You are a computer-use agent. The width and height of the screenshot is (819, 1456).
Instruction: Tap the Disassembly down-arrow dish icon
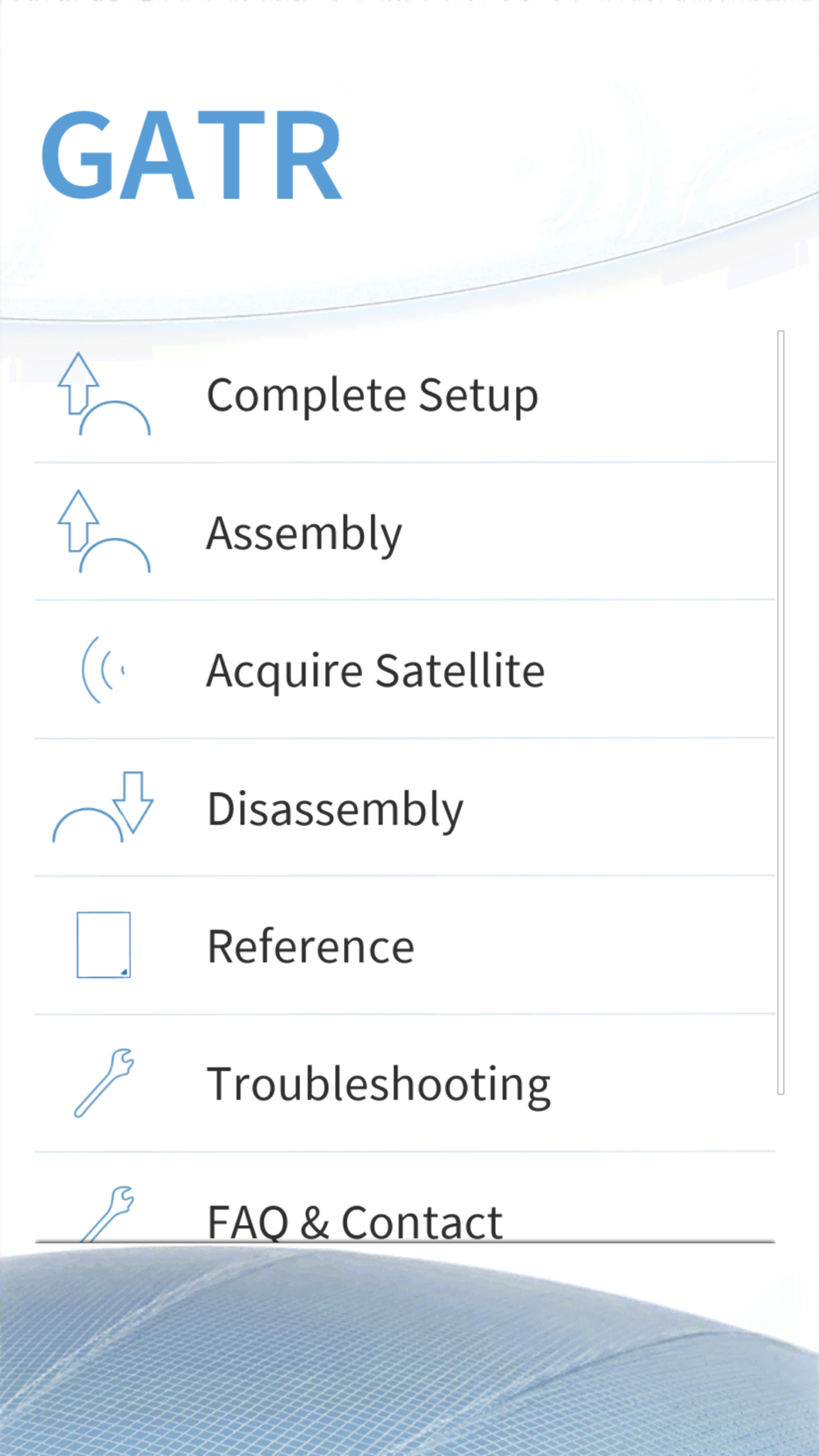click(x=103, y=807)
